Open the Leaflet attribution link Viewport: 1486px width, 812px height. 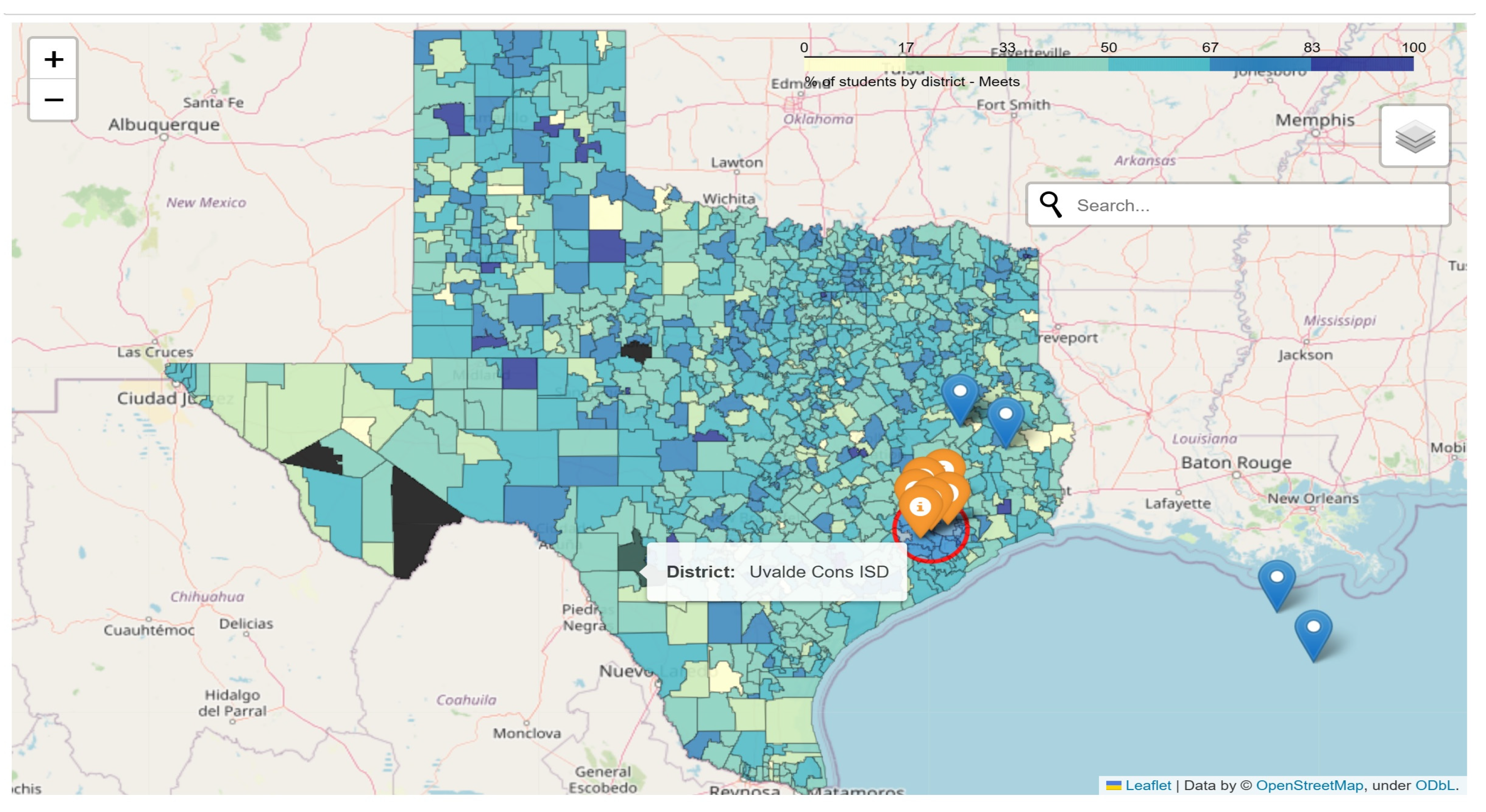pyautogui.click(x=1147, y=785)
